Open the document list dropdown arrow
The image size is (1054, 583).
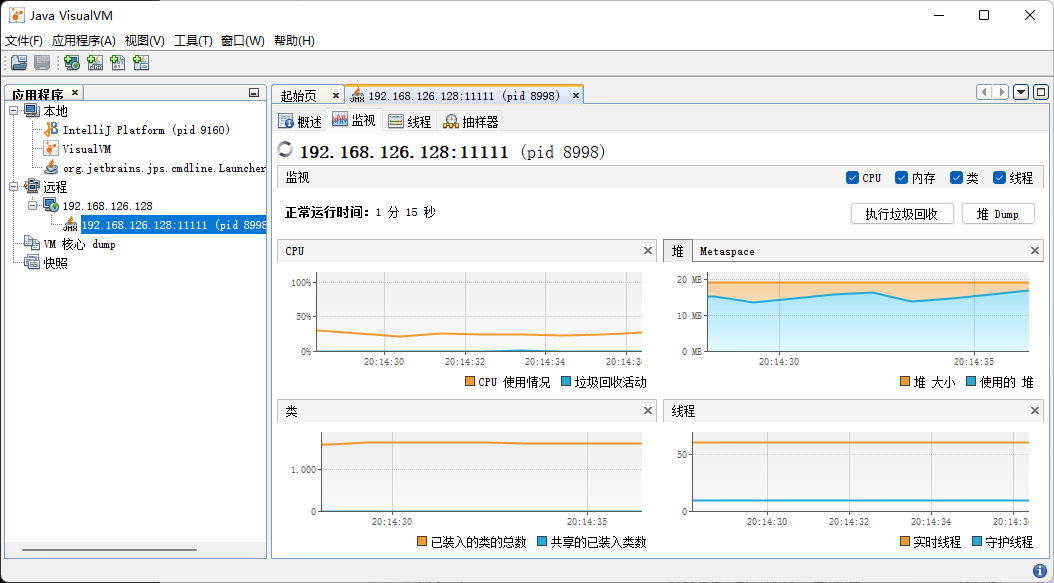pos(1021,92)
